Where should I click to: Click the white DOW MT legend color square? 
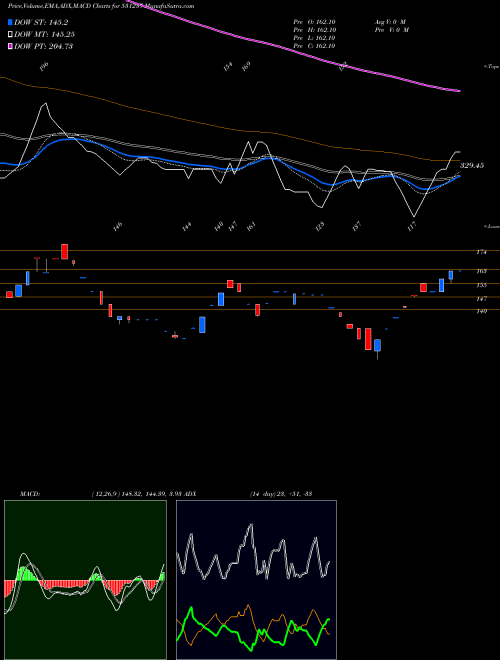coord(10,34)
